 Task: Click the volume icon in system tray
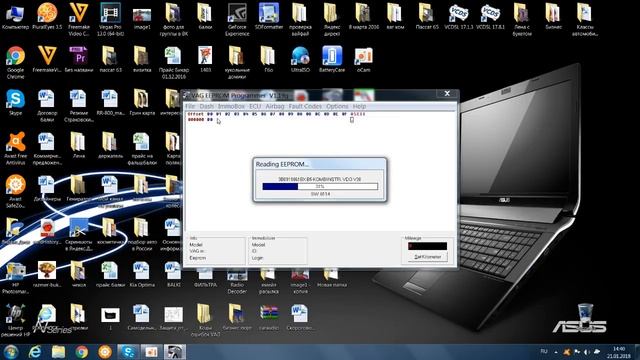(x=587, y=352)
